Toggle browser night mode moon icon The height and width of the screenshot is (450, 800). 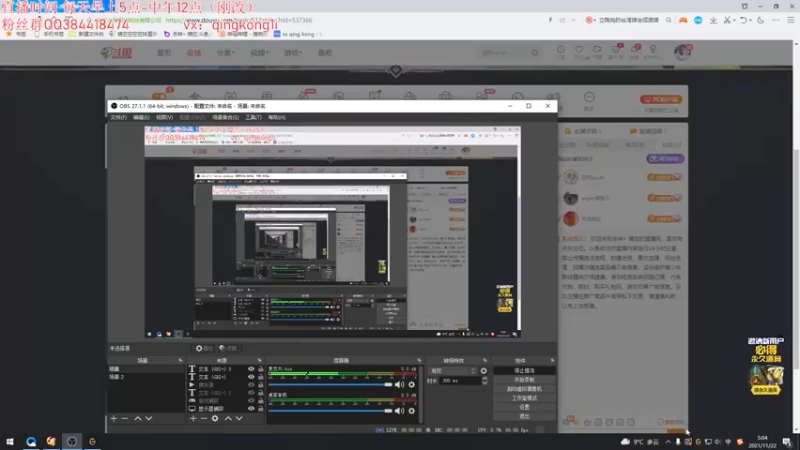pos(761,20)
